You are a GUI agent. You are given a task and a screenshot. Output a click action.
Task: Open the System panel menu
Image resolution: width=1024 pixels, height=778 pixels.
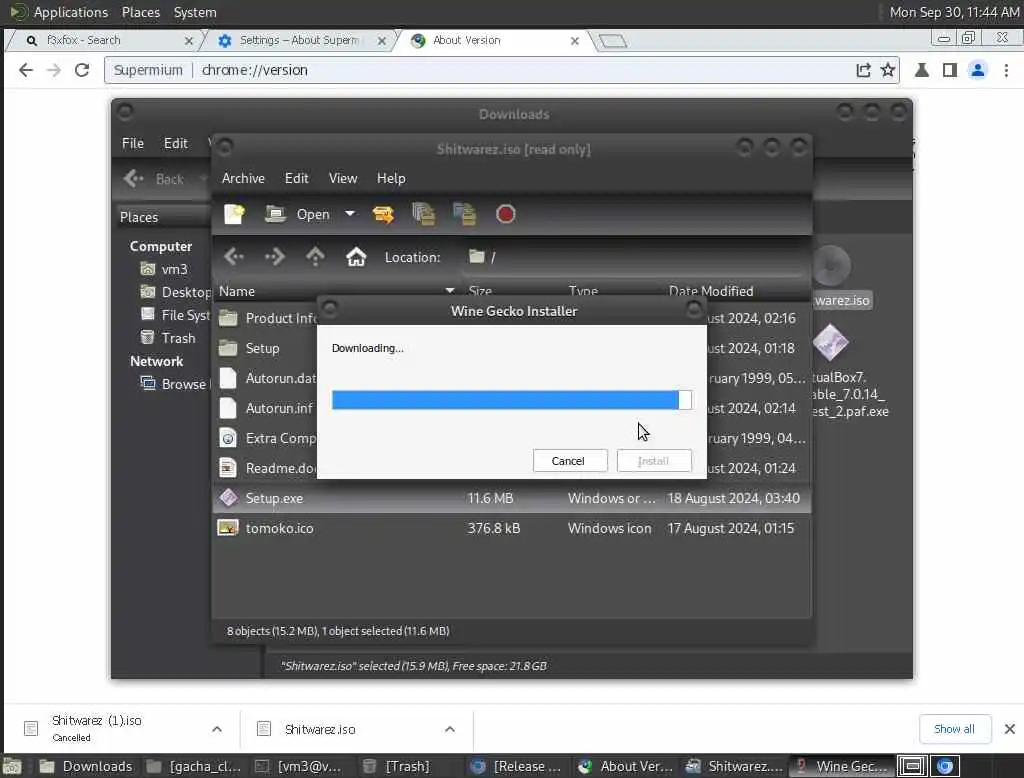(195, 12)
